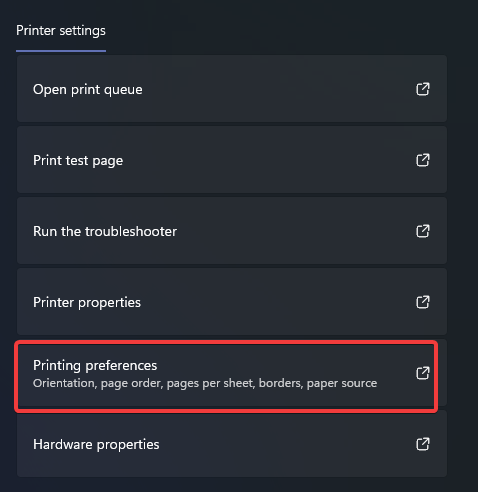Open Hardware properties
Screen dimensions: 478x492
point(232,444)
